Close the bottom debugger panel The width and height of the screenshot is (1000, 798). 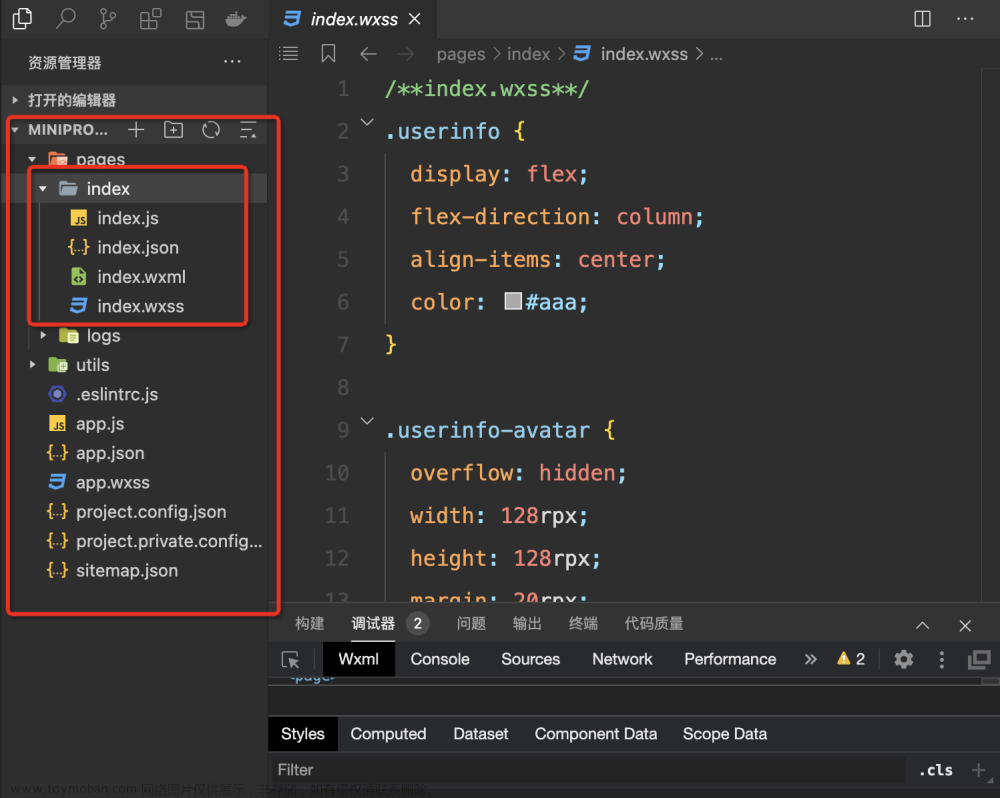click(x=965, y=625)
